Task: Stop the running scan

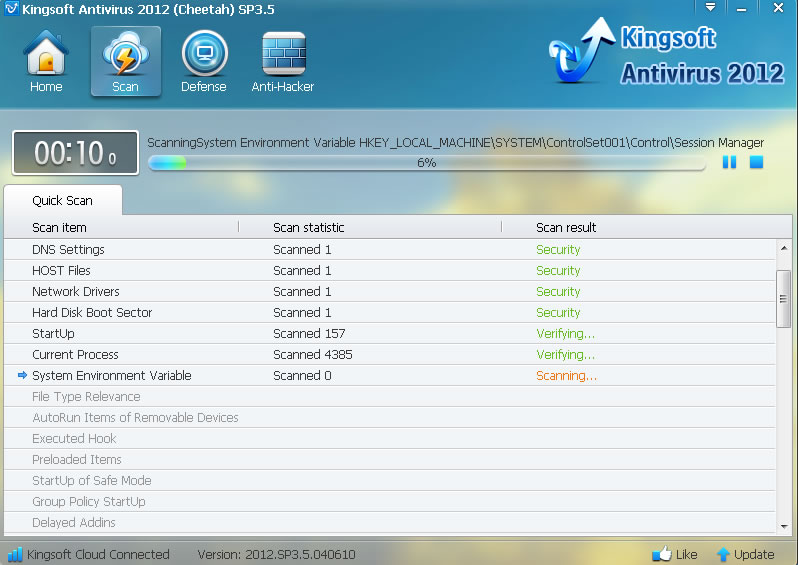Action: coord(756,162)
